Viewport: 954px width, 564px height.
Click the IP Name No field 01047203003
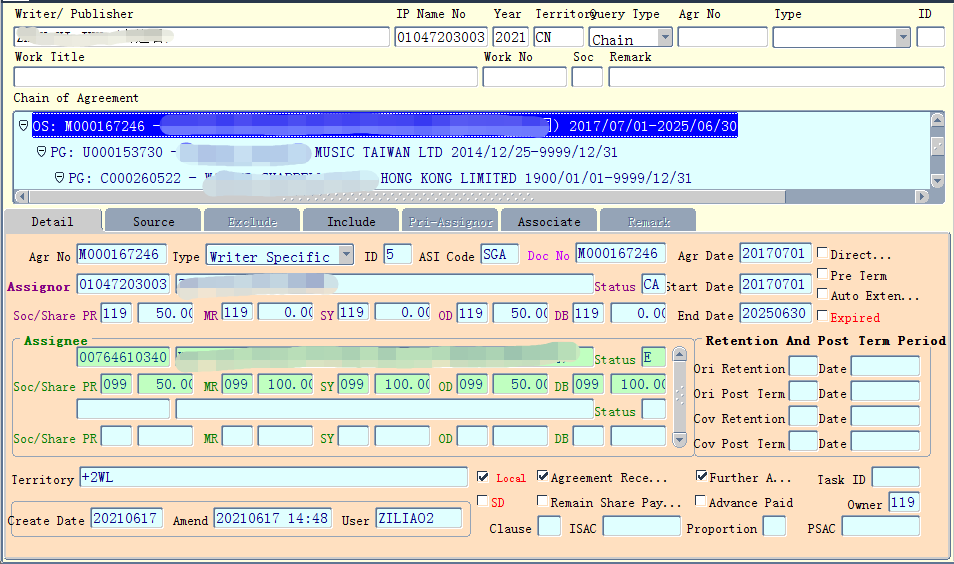coord(441,37)
